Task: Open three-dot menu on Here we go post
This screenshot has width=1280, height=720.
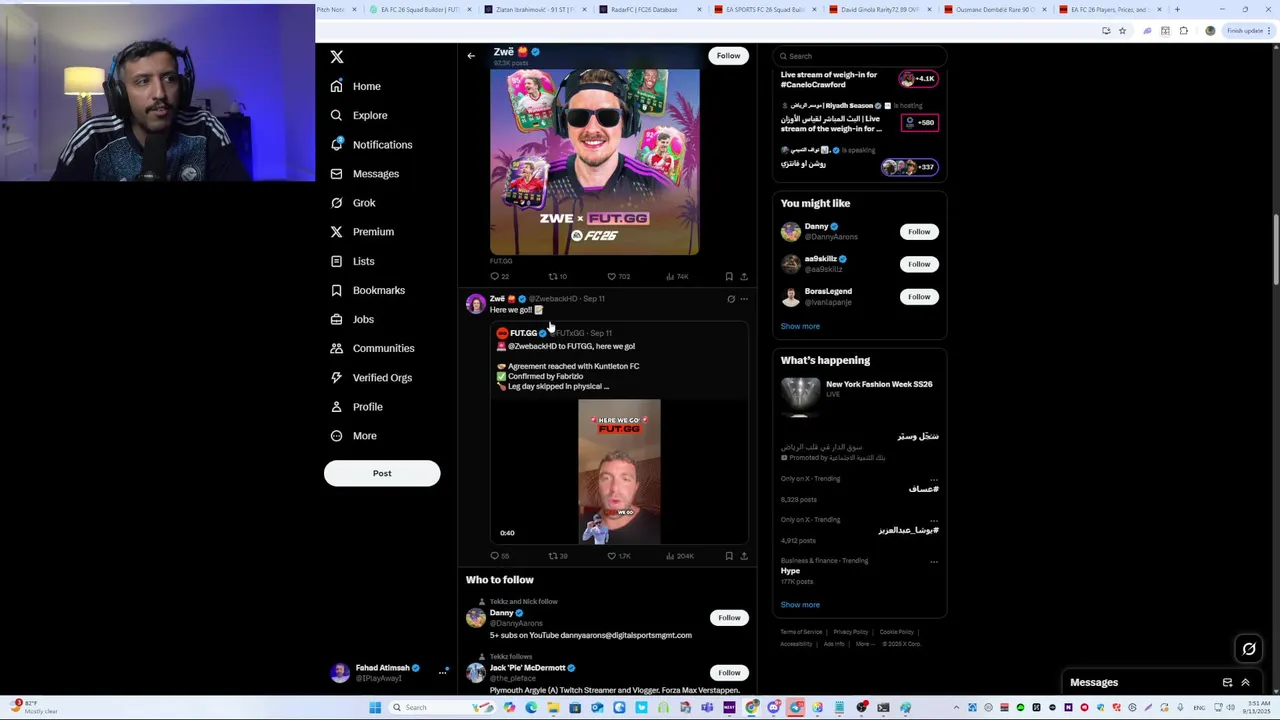Action: pyautogui.click(x=744, y=299)
